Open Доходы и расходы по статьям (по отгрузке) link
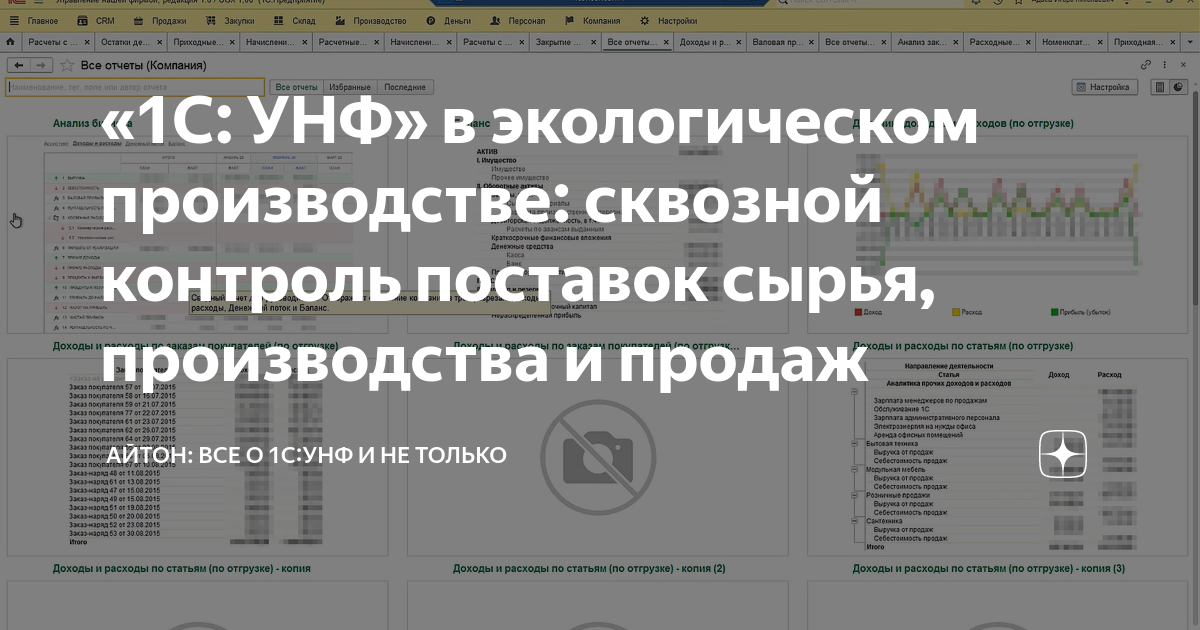Viewport: 1200px width, 630px height. (x=962, y=345)
